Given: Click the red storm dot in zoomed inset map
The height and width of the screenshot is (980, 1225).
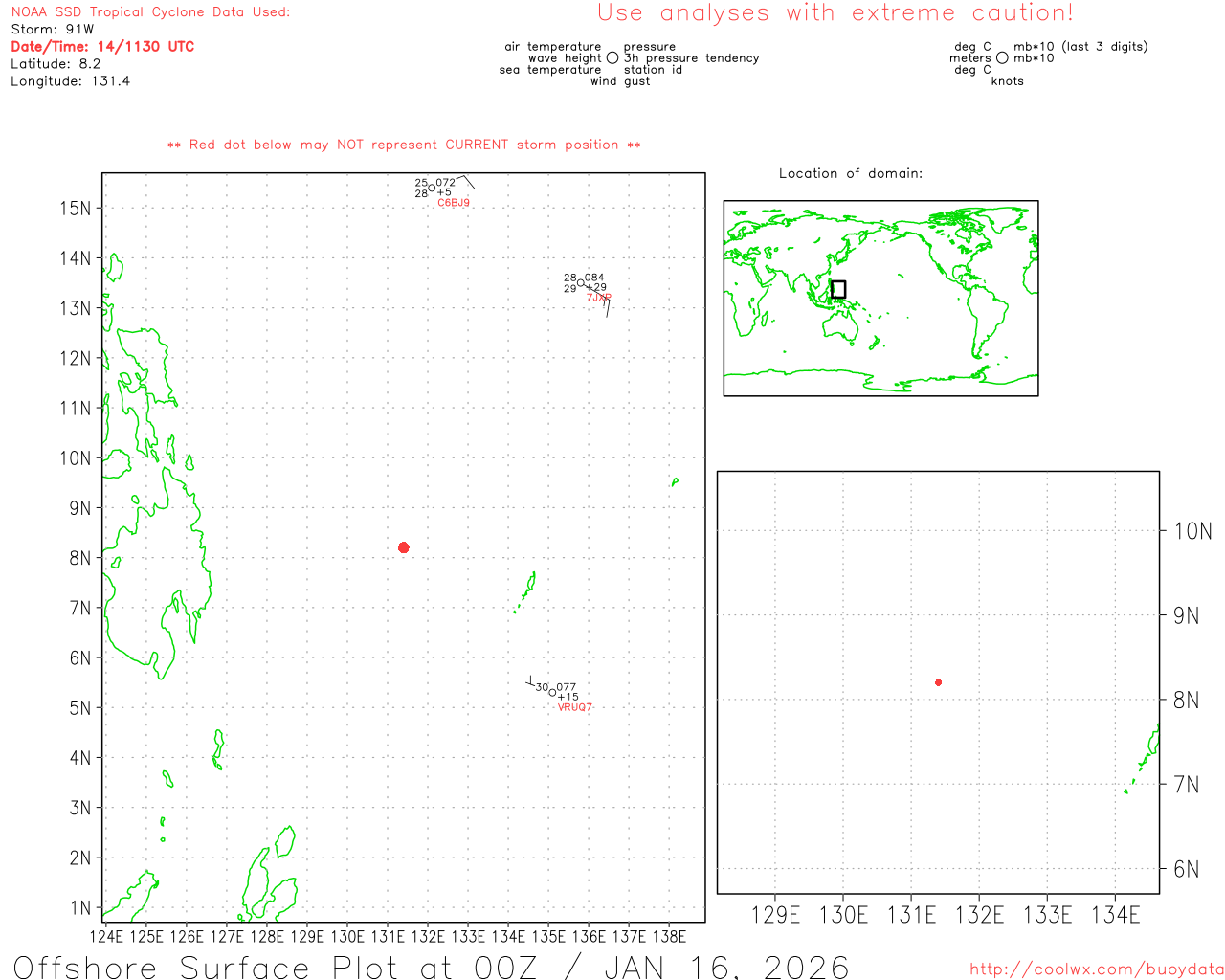Looking at the screenshot, I should pos(939,682).
